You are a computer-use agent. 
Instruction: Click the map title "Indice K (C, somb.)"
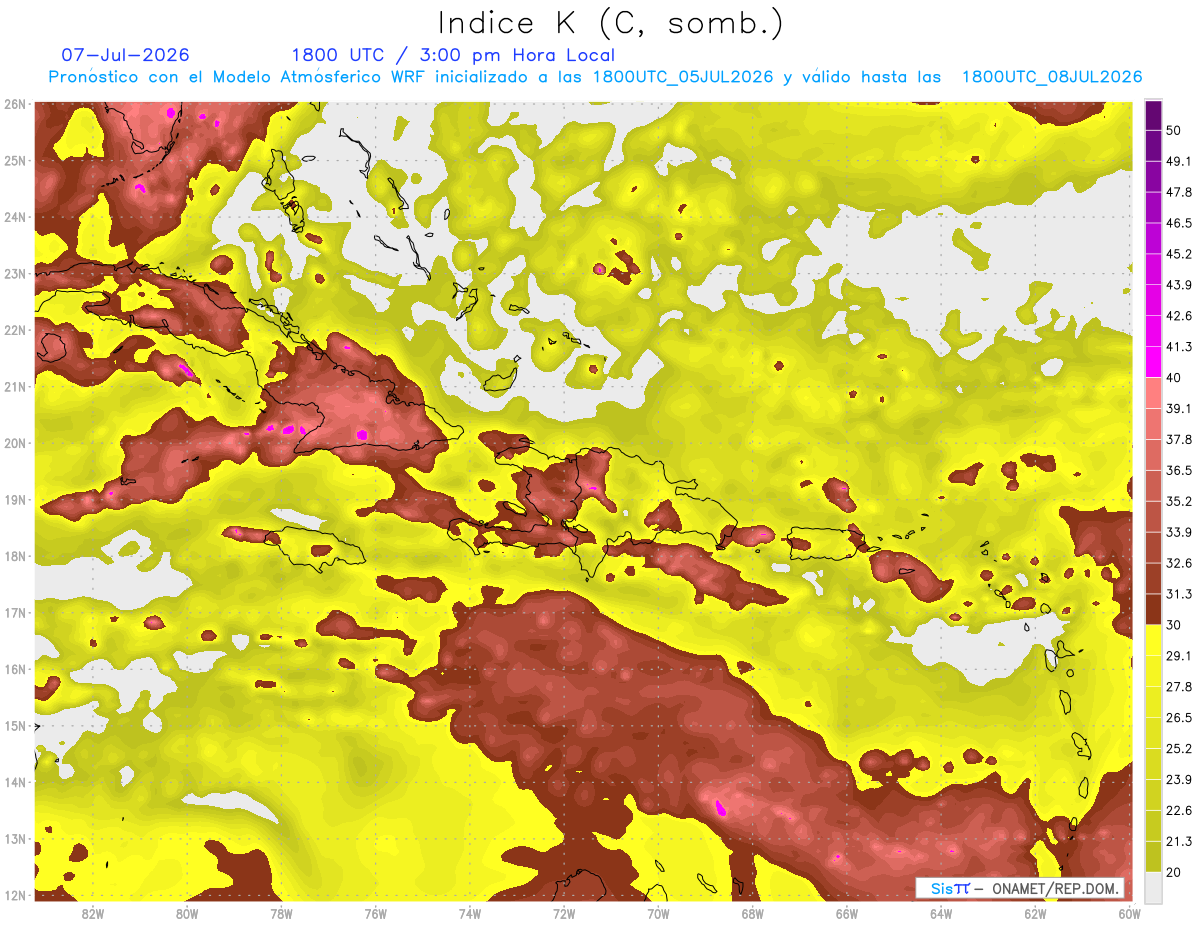[610, 23]
